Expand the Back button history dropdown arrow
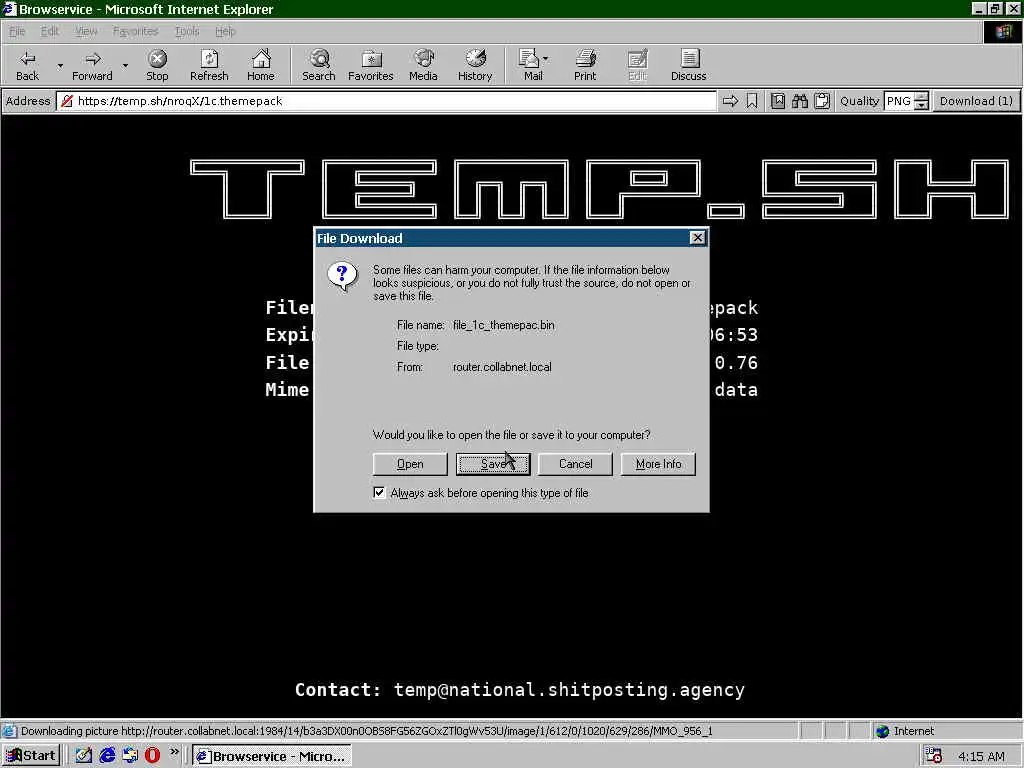The width and height of the screenshot is (1024, 768). [x=60, y=65]
